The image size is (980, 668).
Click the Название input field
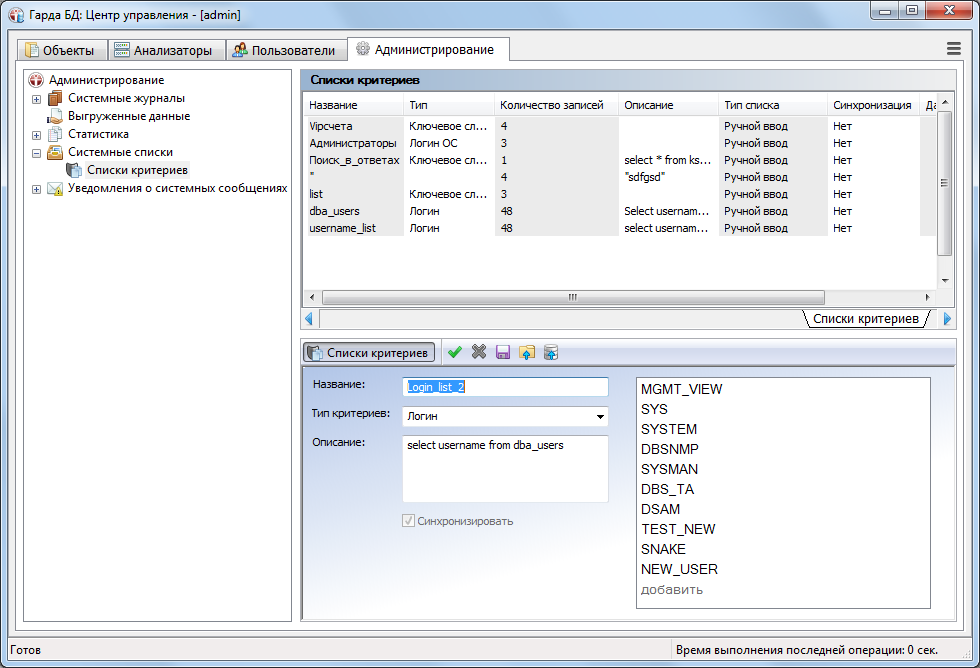505,387
